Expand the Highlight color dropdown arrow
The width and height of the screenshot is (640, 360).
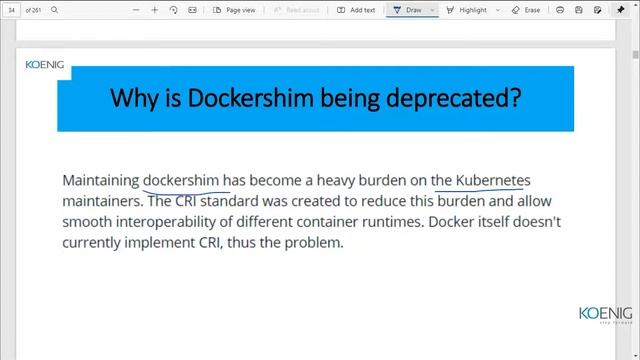498,10
